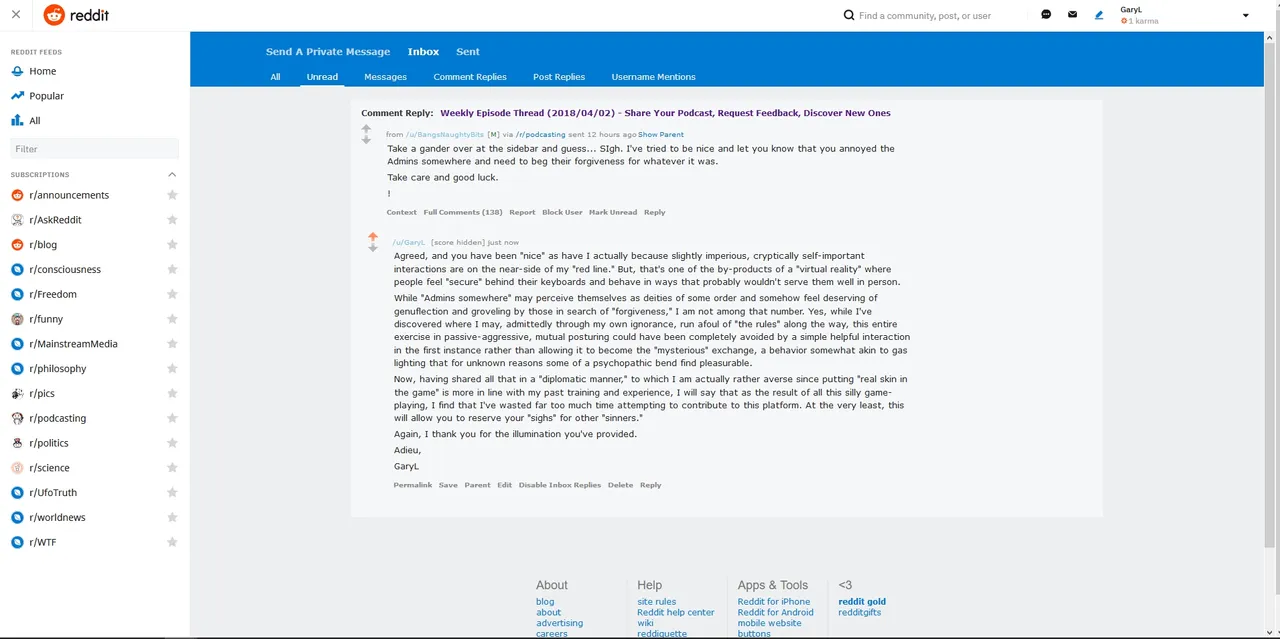Screen dimensions: 1280x639
Task: Delete GaryL's reply comment
Action: click(x=620, y=485)
